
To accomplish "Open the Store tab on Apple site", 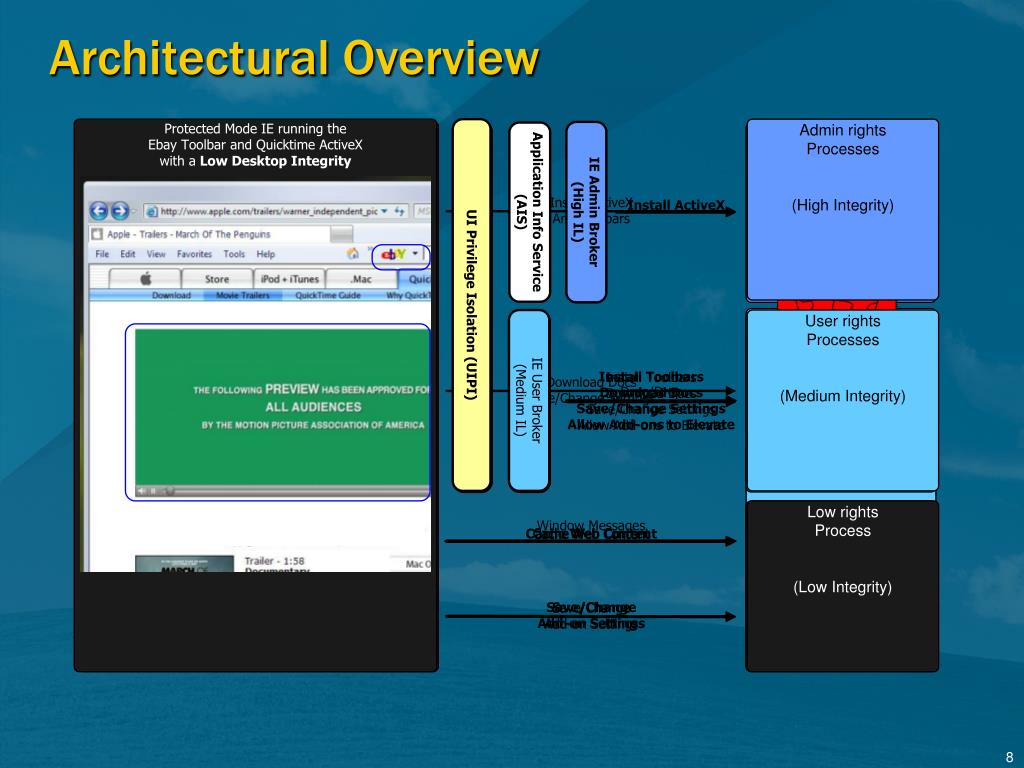I will pos(217,279).
